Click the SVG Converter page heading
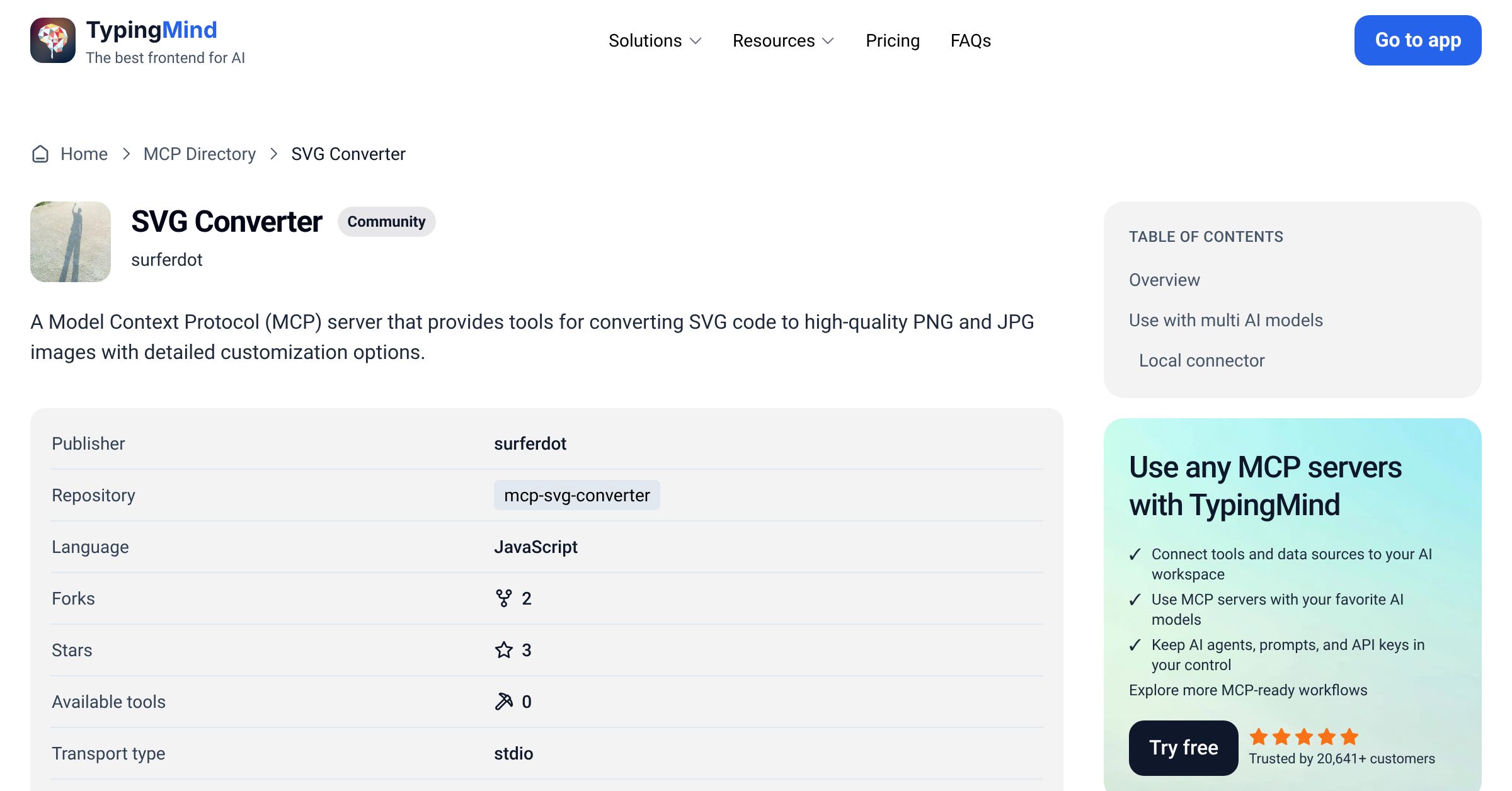 point(227,222)
